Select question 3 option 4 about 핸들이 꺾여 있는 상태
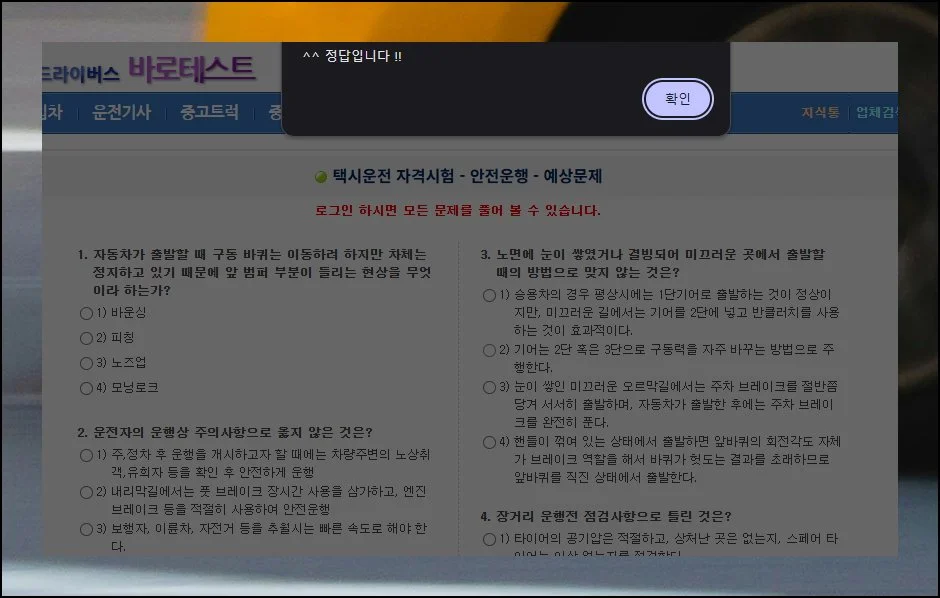The image size is (940, 598). click(489, 442)
